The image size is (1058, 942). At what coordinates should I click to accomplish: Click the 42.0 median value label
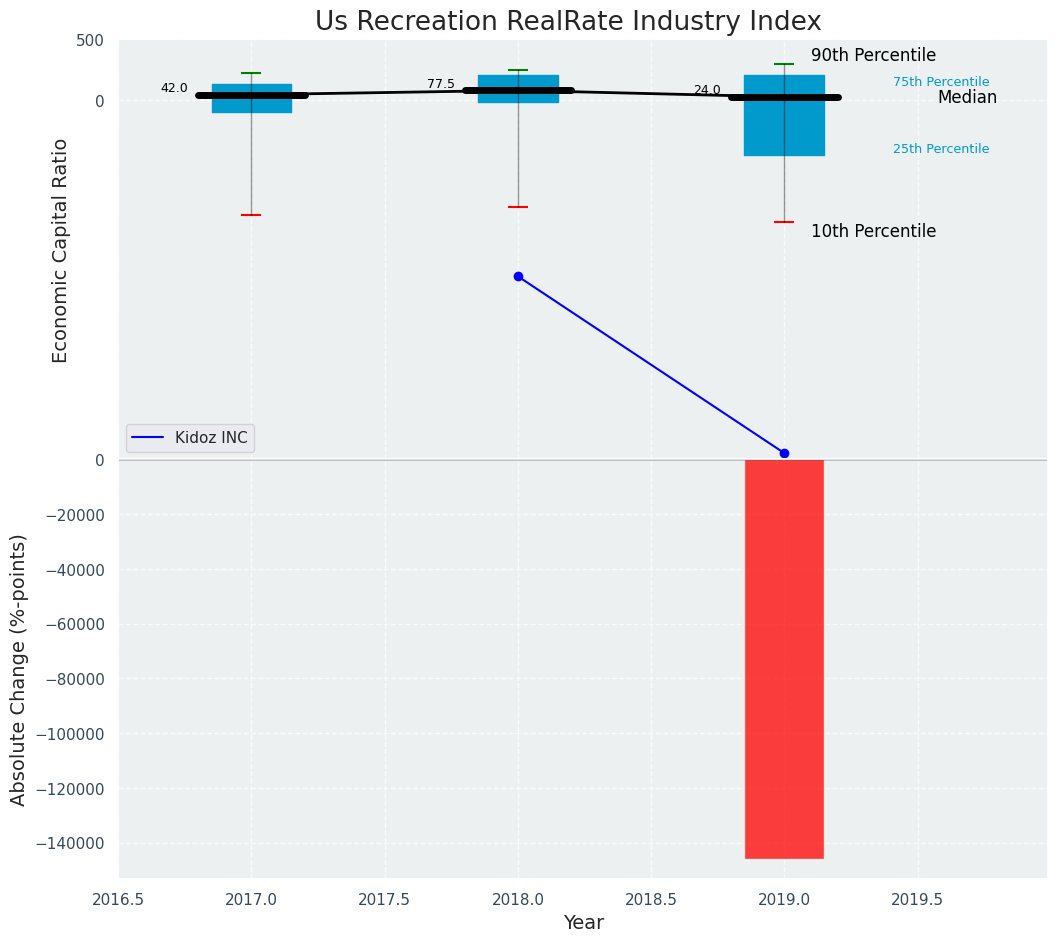click(174, 88)
